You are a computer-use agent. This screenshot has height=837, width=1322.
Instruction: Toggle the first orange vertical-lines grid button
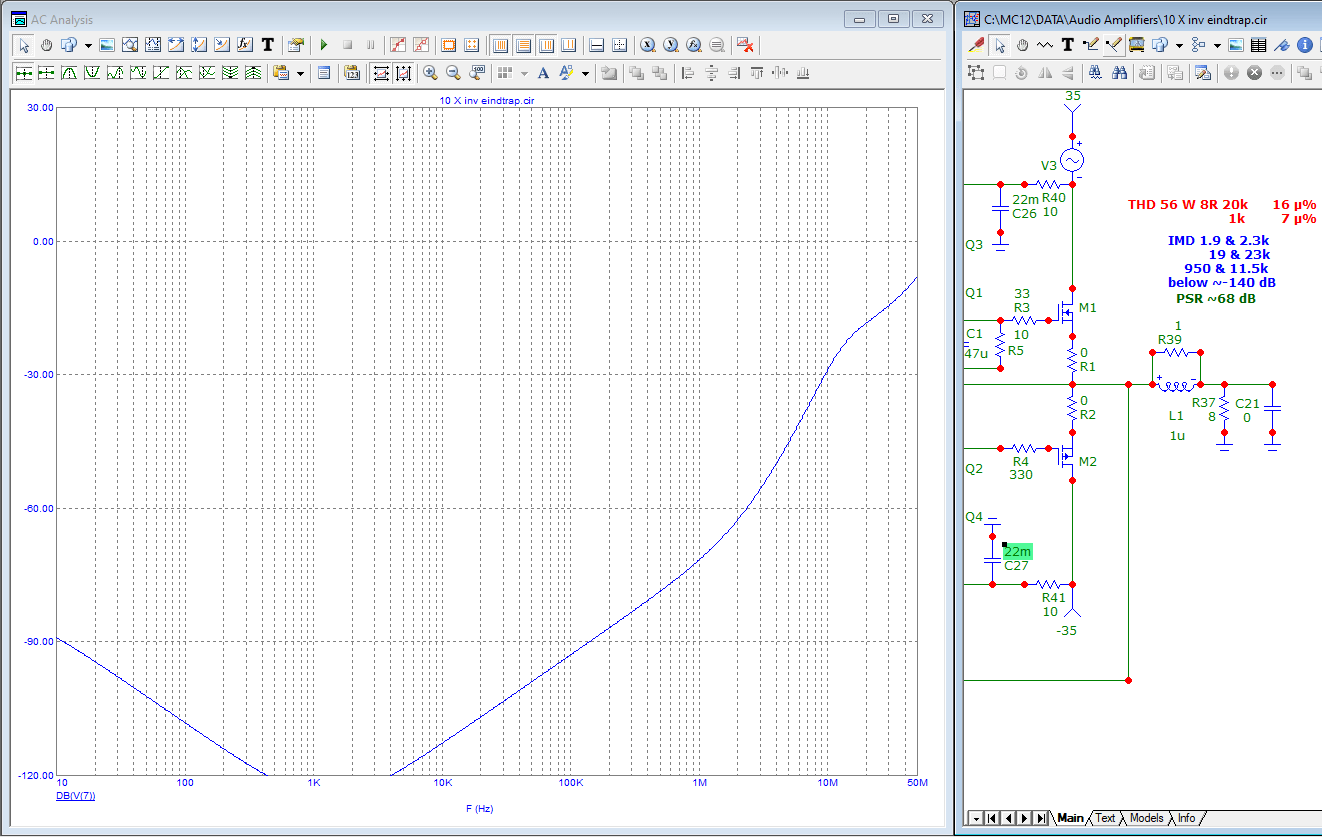500,45
